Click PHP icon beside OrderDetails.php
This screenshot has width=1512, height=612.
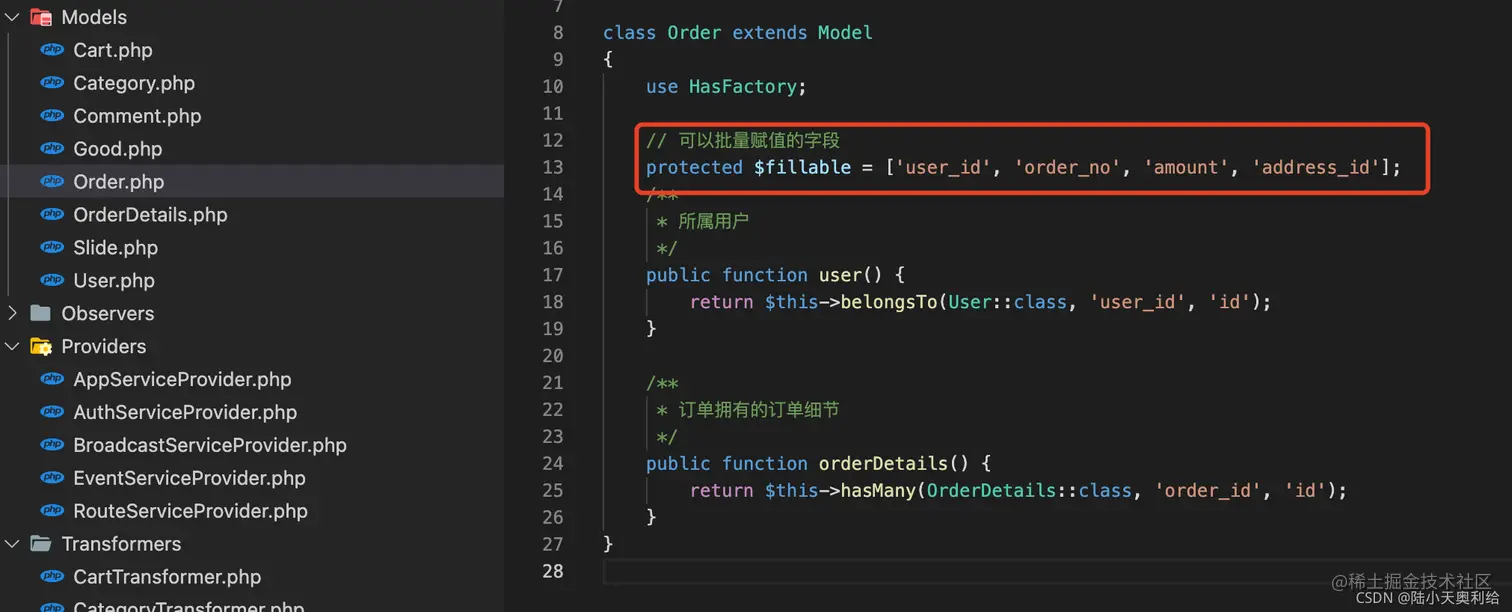52,215
